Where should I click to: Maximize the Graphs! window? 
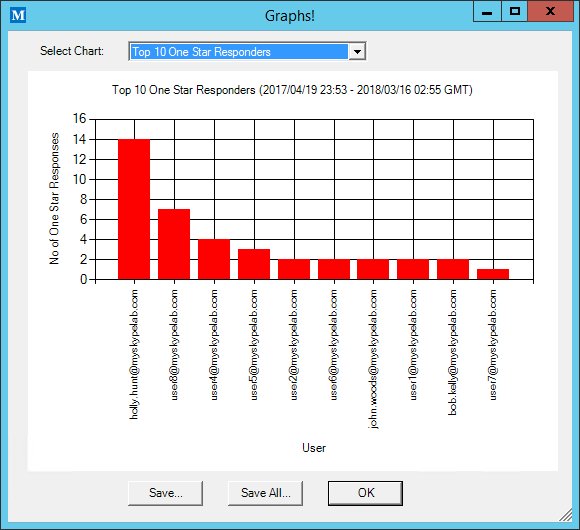click(514, 12)
